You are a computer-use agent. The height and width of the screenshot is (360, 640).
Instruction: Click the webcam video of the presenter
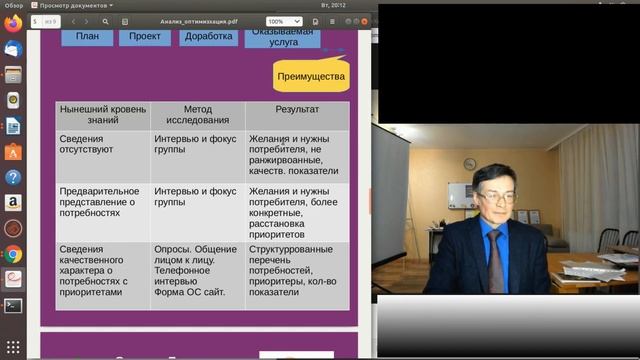[x=505, y=209]
